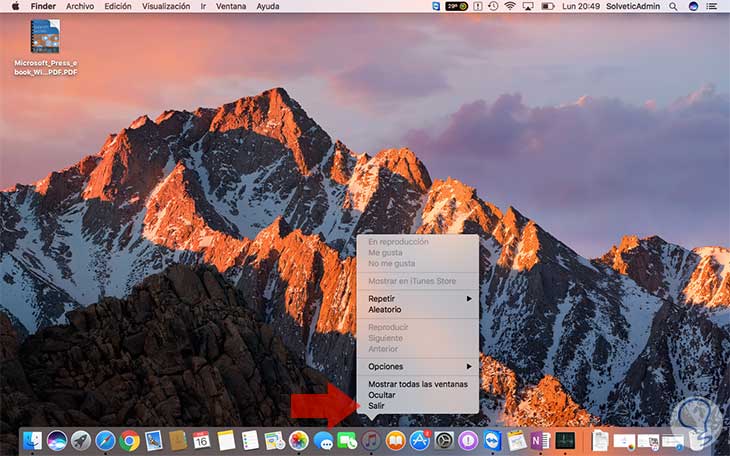This screenshot has height=456, width=730.
Task: Open the iTunes music note icon
Action: click(371, 440)
